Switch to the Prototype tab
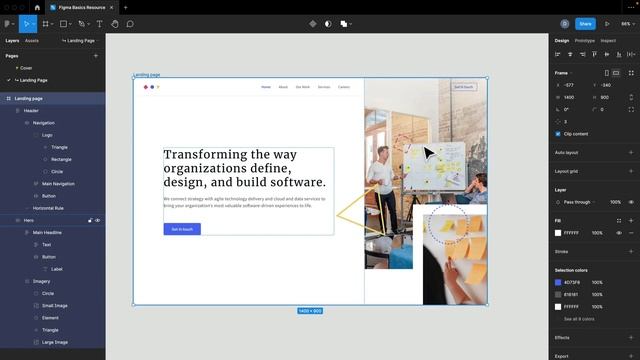Screen dimensions: 640x360 coord(584,41)
